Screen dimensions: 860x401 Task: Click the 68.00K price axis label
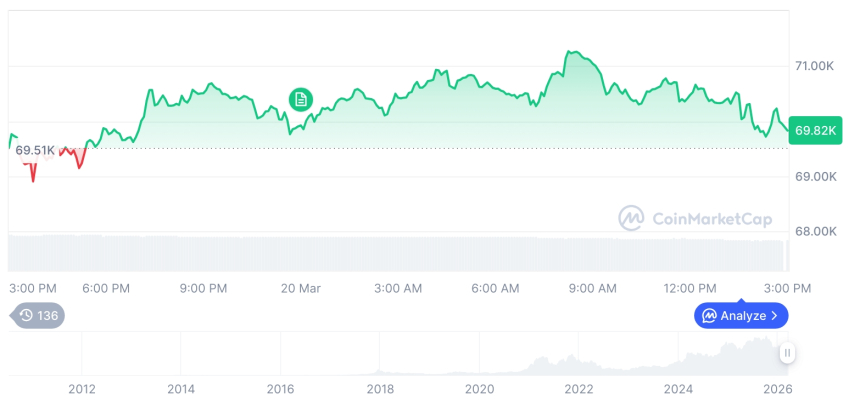click(814, 231)
